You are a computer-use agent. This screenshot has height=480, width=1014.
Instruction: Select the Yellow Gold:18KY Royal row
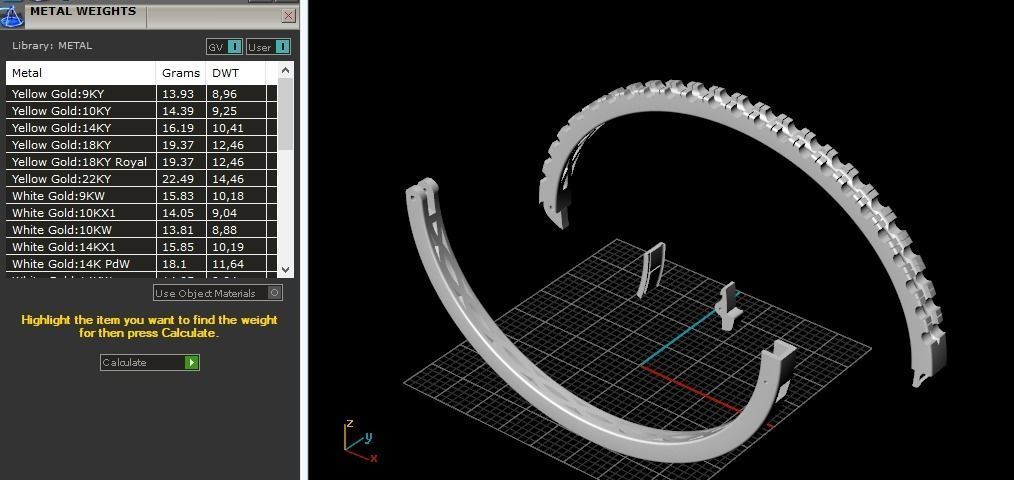point(142,162)
